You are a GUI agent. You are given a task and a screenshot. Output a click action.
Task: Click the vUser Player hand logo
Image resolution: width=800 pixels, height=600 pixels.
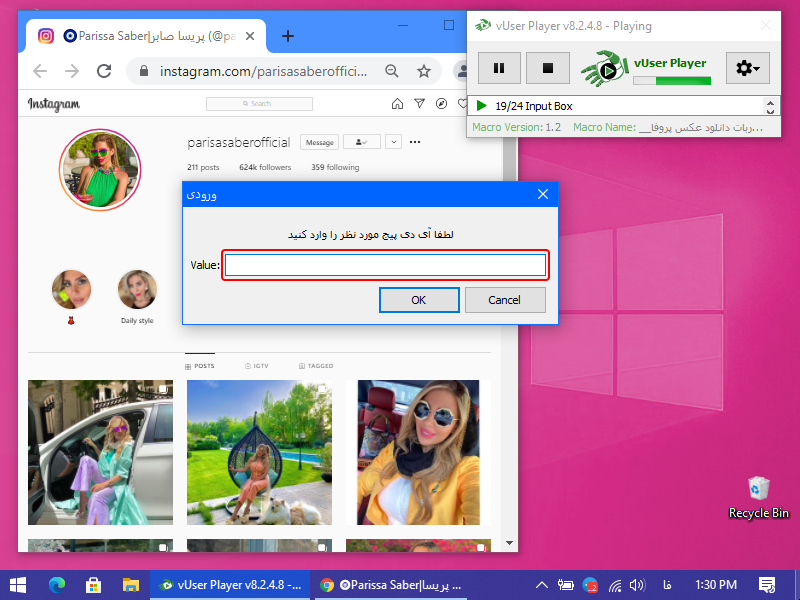click(x=605, y=68)
